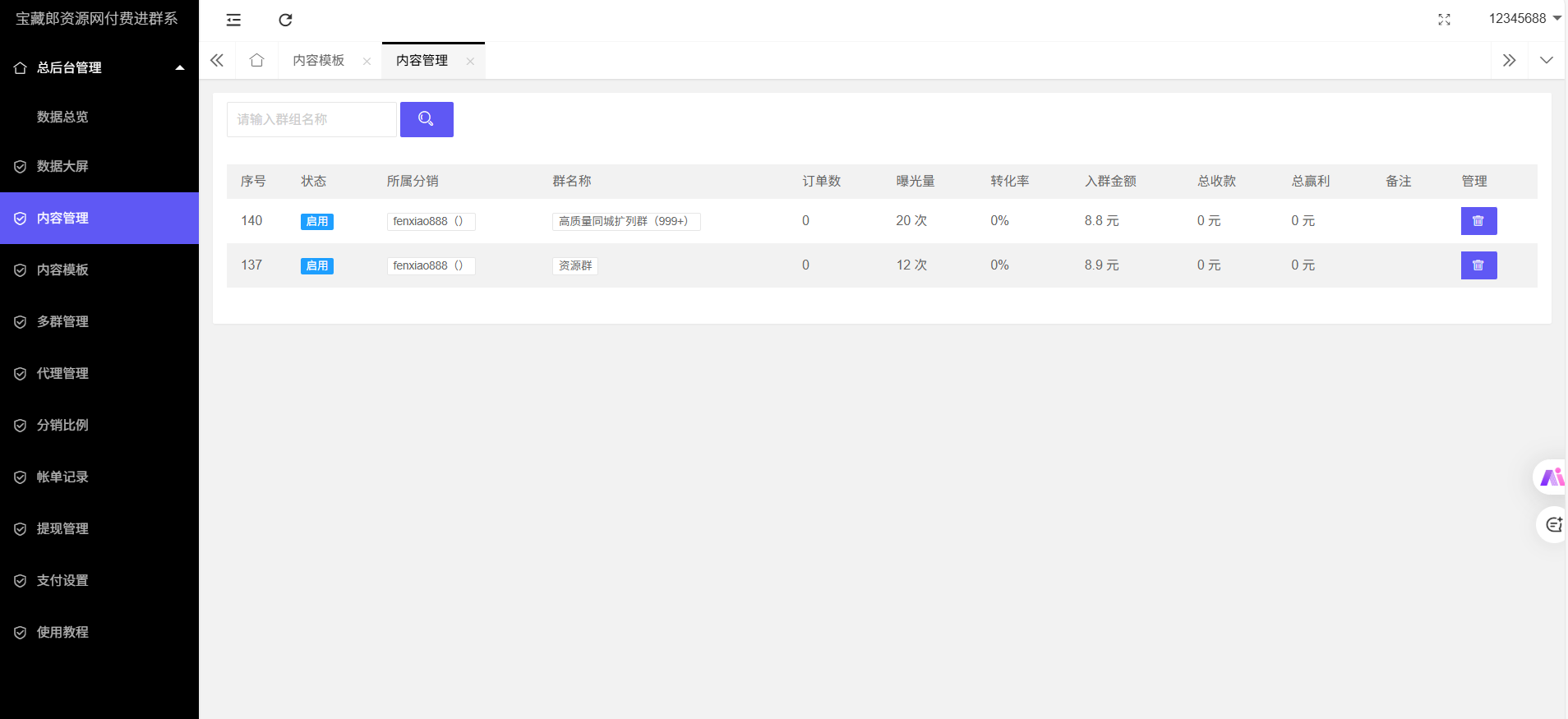Screen dimensions: 1568x719
Task: Delete row 140 using its trash icon
Action: coord(1478,221)
